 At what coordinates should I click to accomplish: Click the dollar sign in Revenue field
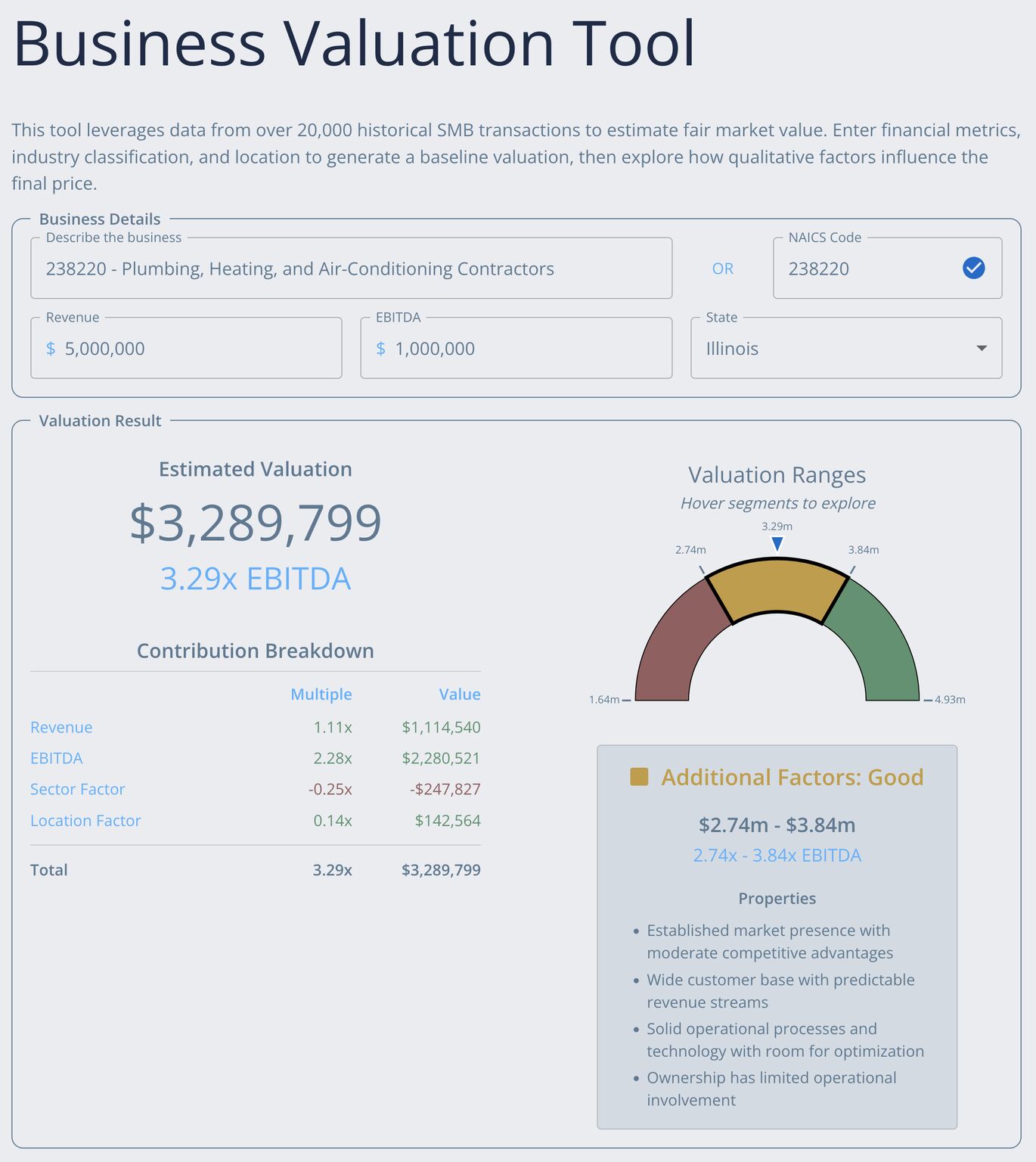(51, 349)
